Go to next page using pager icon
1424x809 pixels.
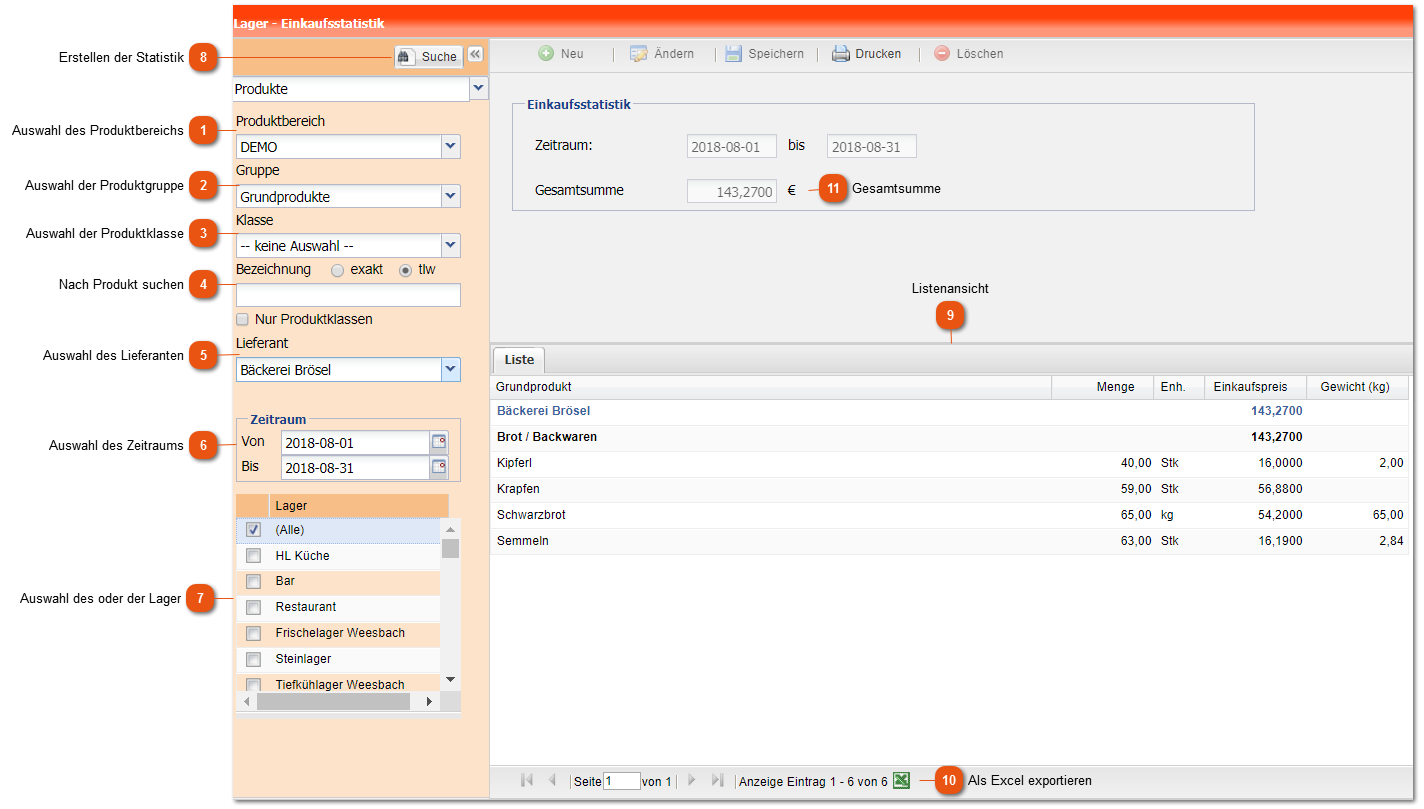click(x=692, y=780)
